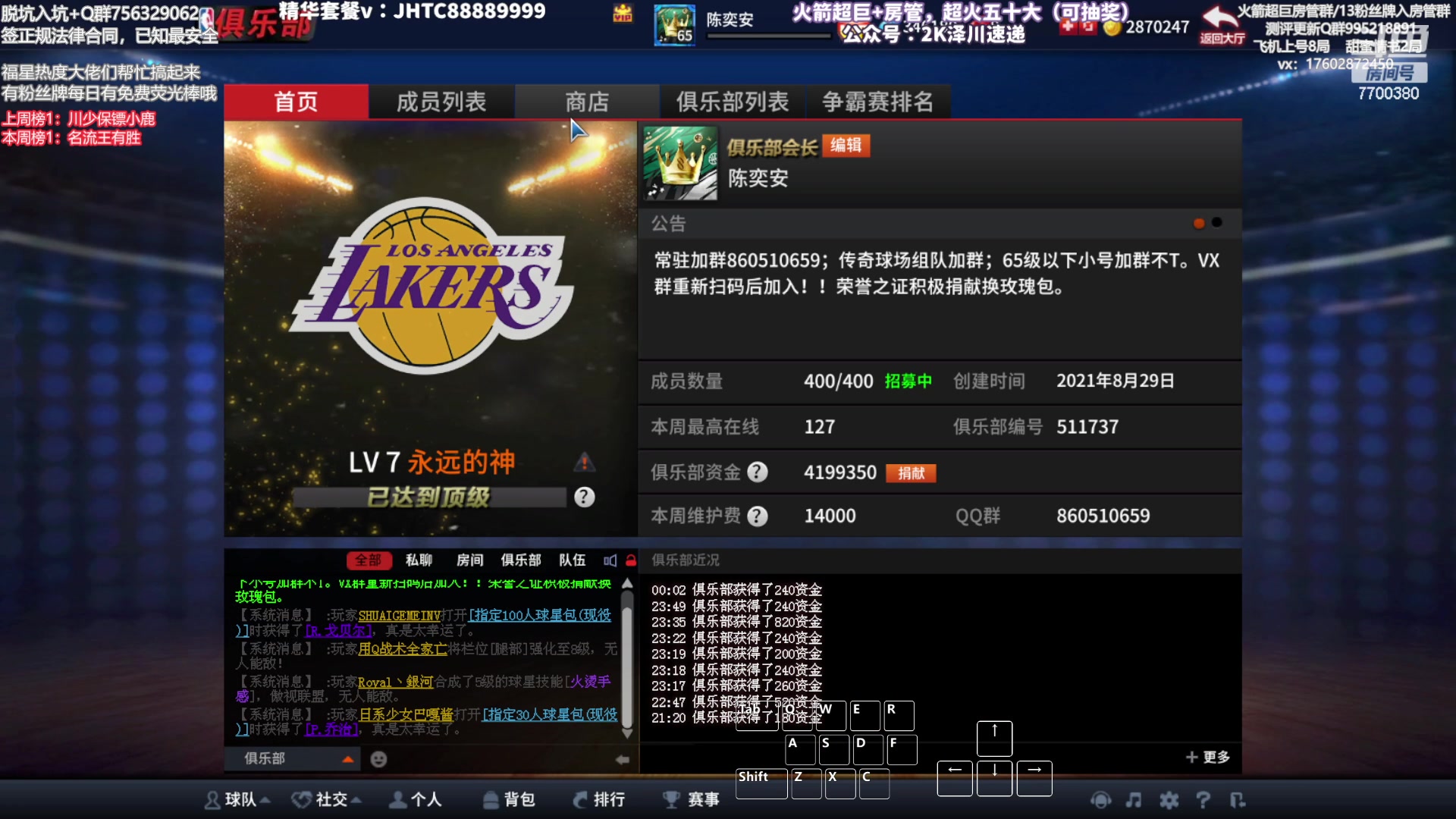Select the 房间 chat filter tab

(469, 560)
